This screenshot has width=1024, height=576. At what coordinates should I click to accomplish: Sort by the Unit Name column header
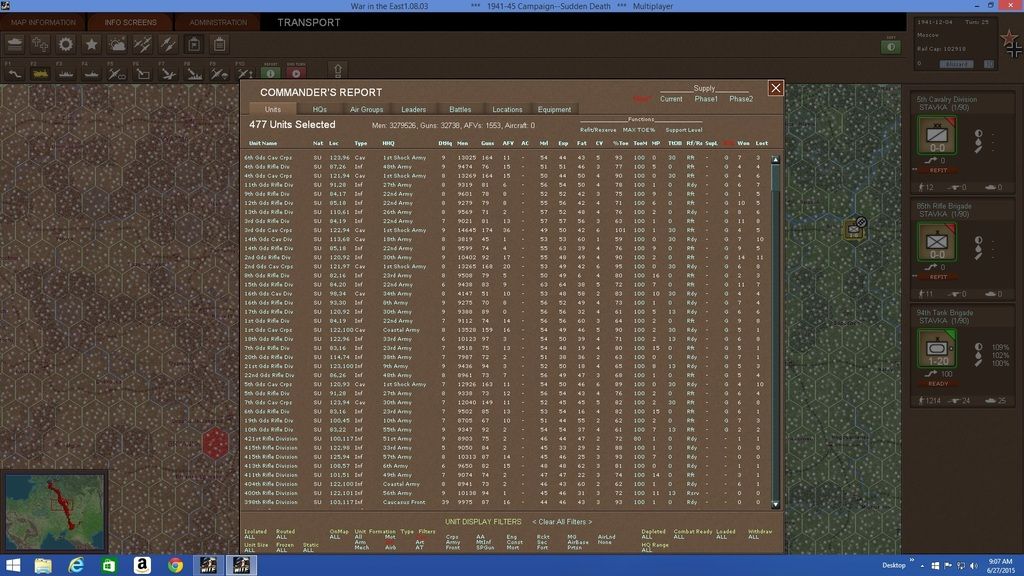pos(263,143)
